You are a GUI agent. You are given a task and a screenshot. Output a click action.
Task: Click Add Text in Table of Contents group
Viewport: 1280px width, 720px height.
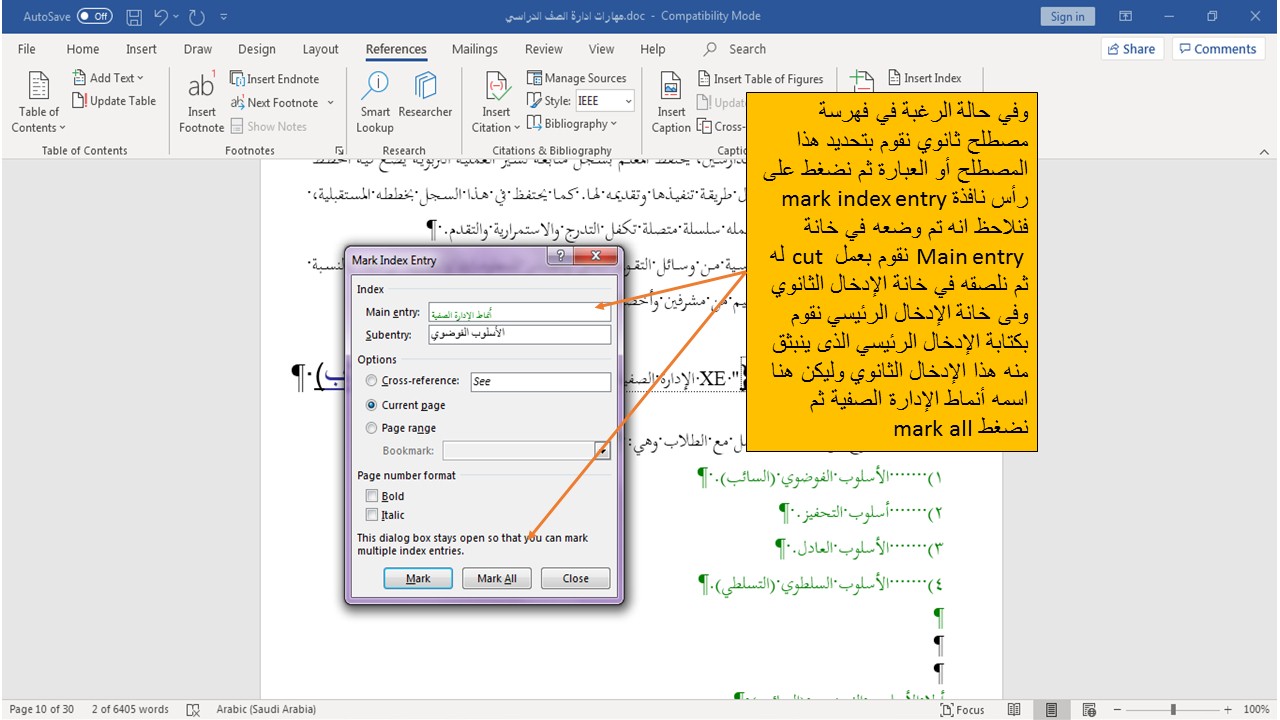tap(108, 78)
